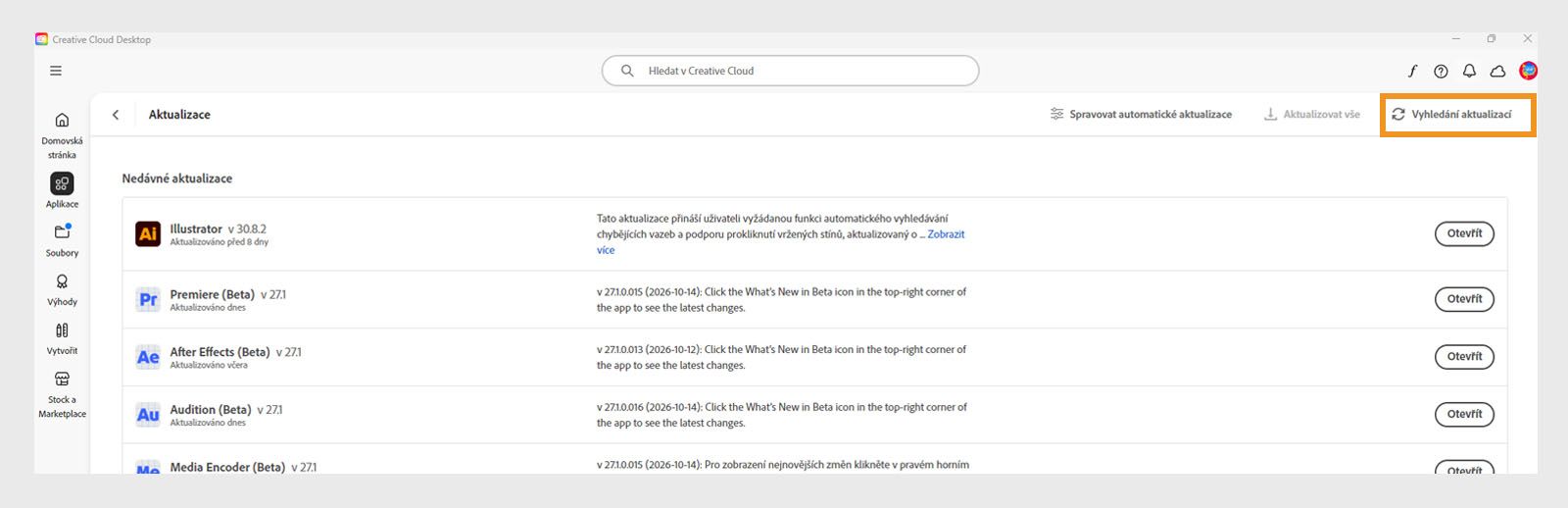The width and height of the screenshot is (1568, 508).
Task: Open Stock a Marketplace in sidebar
Action: click(x=62, y=394)
